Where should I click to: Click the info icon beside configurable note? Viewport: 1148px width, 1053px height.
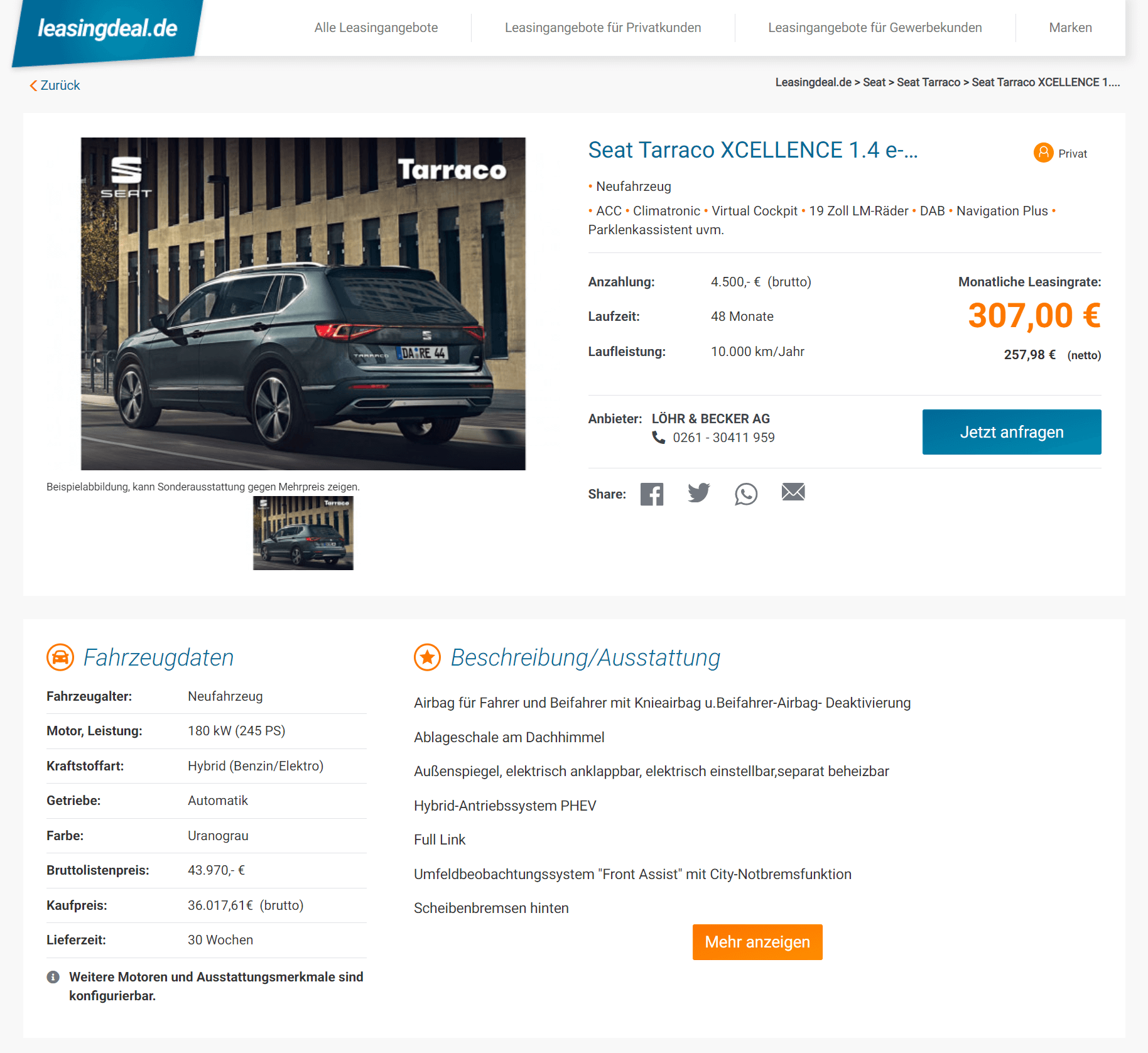tap(53, 977)
